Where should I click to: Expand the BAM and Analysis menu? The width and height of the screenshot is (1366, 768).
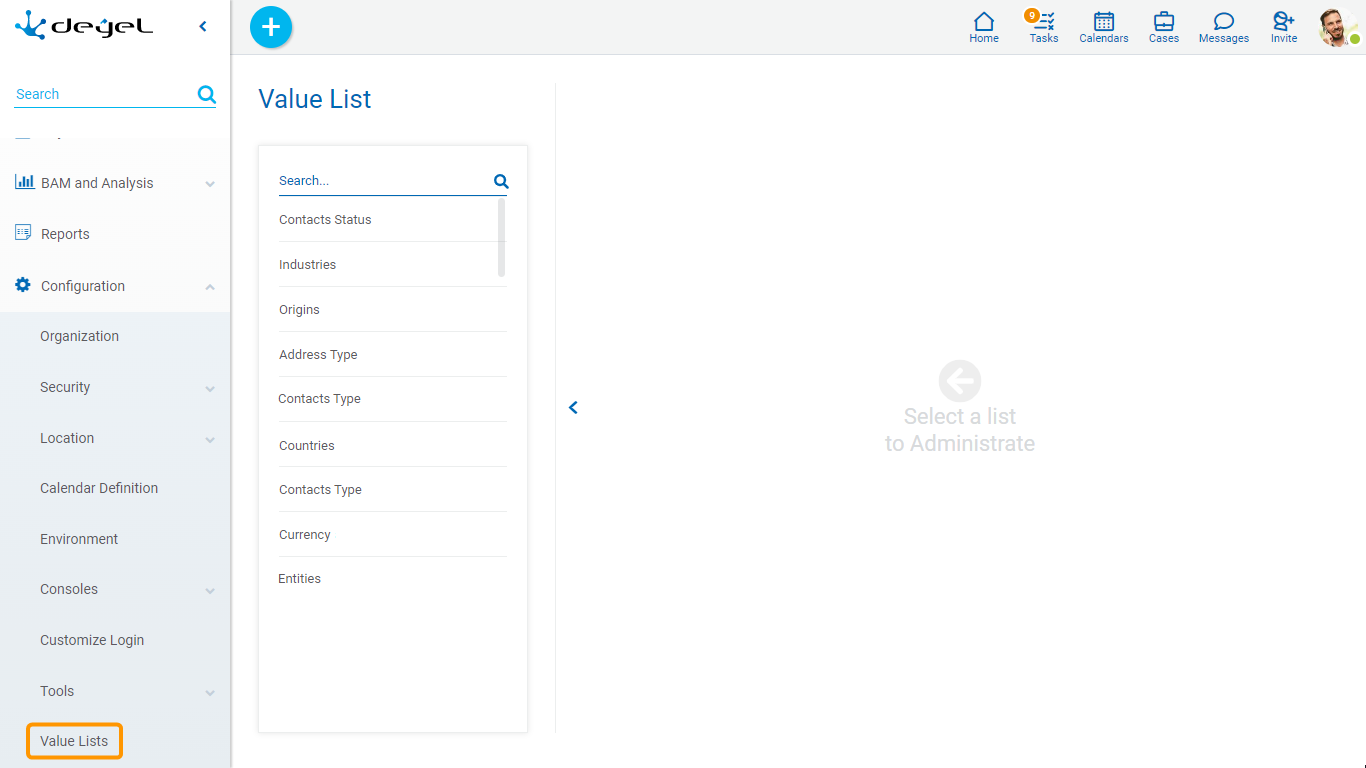[210, 184]
